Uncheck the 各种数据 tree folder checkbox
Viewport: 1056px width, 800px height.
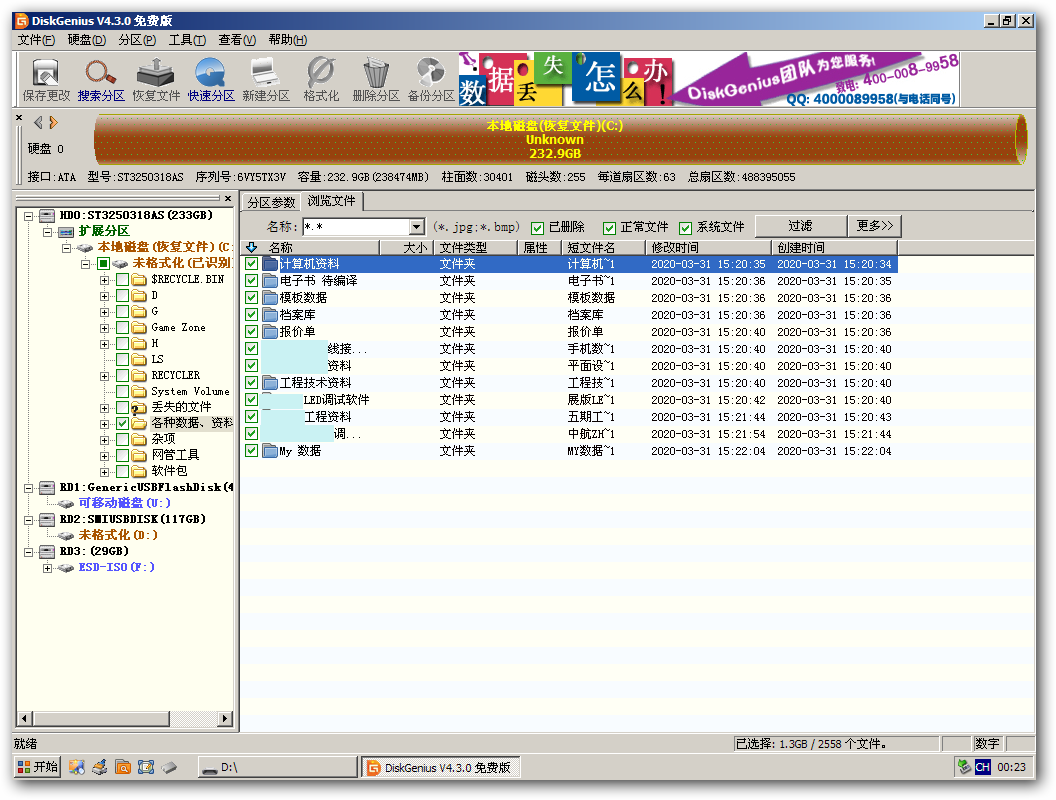point(123,424)
